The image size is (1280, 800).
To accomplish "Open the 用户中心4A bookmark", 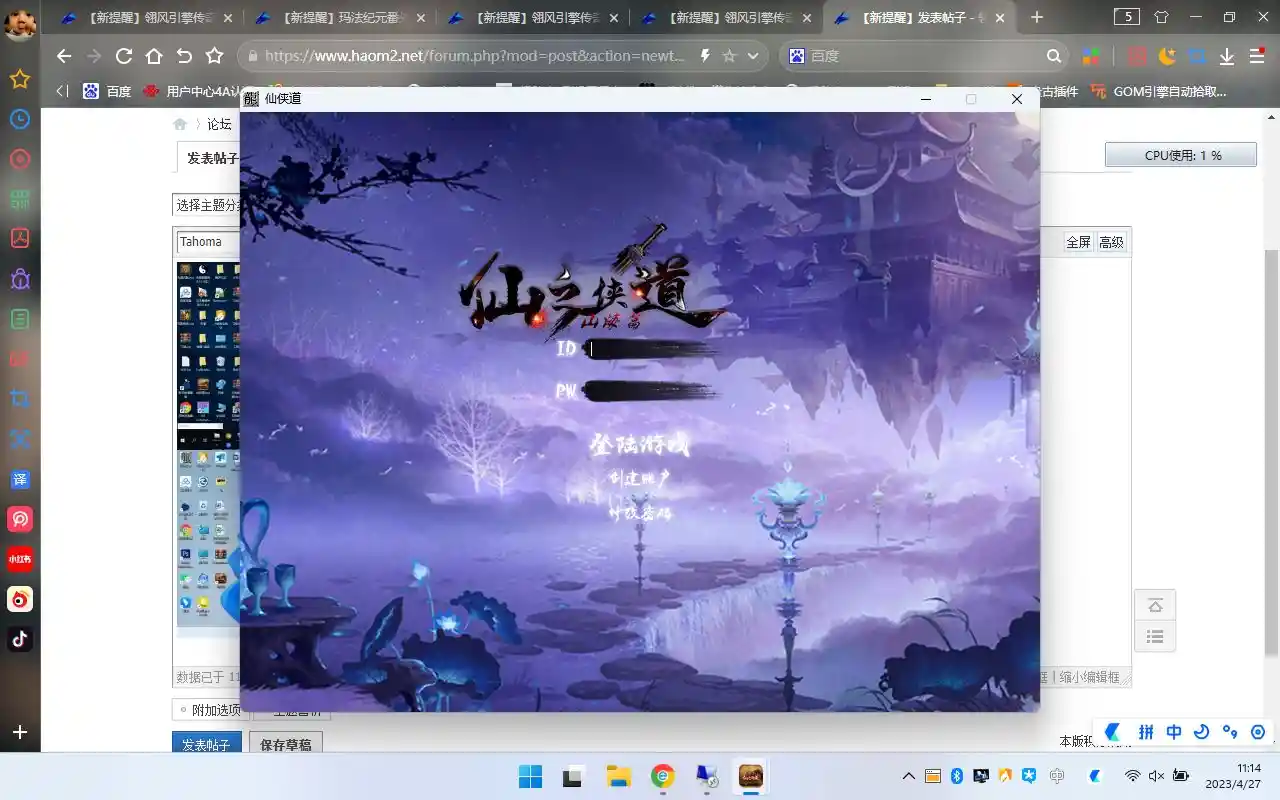I will (x=191, y=91).
